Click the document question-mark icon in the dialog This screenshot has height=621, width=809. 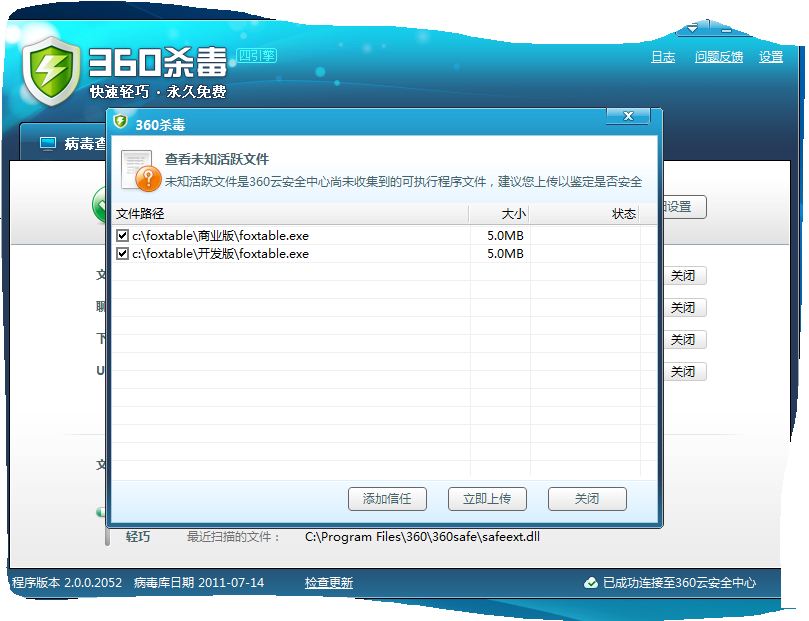[x=141, y=170]
